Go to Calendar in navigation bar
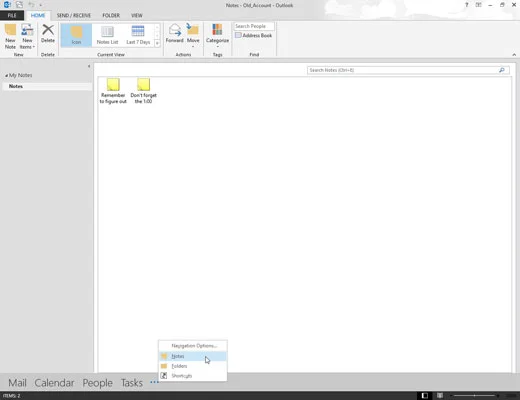 [54, 383]
